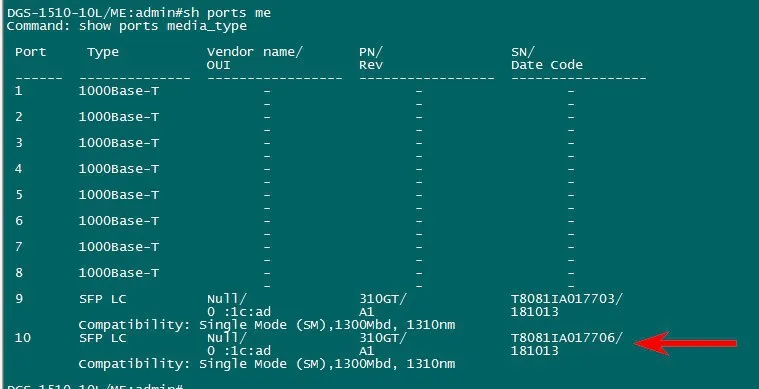Click the 'PN/' column header

(371, 52)
